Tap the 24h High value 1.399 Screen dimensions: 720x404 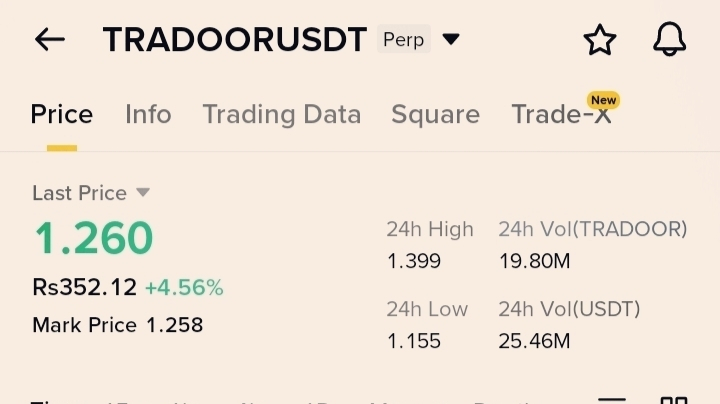point(413,262)
